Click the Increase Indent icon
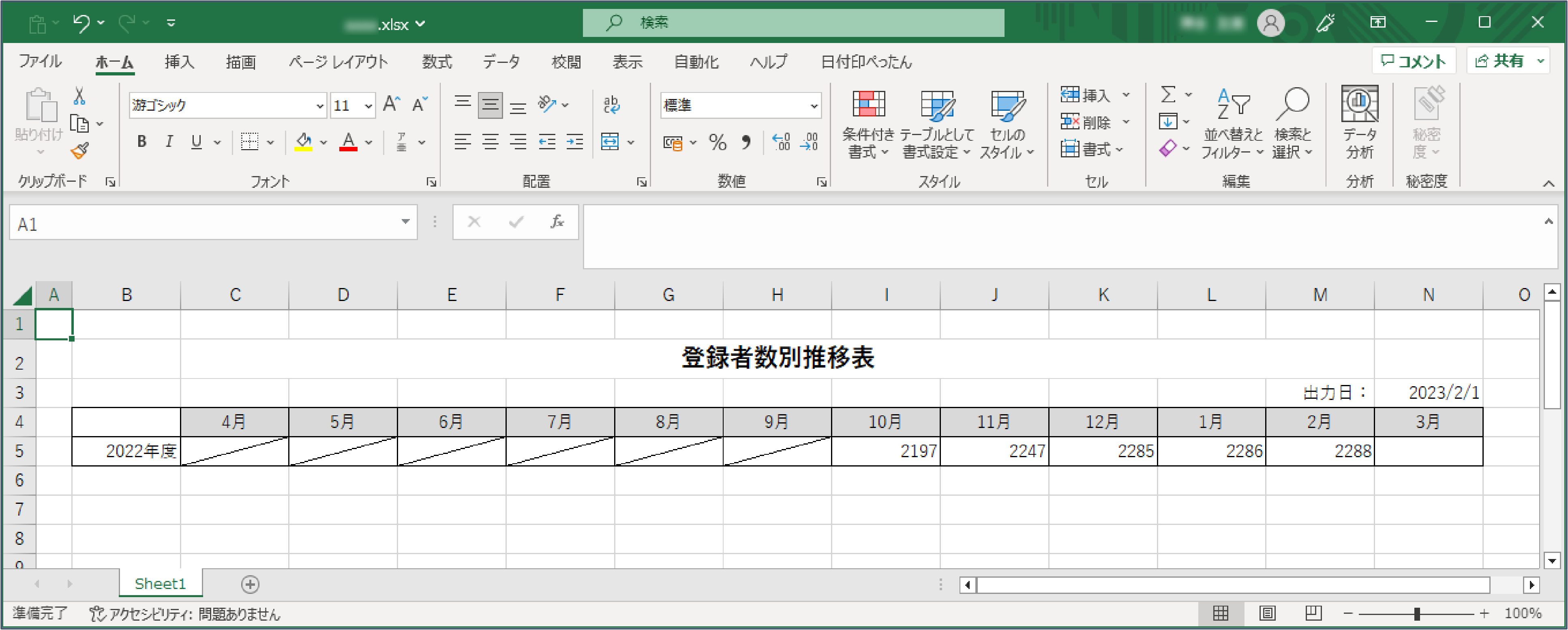Screen dimensions: 1568x630 click(574, 142)
